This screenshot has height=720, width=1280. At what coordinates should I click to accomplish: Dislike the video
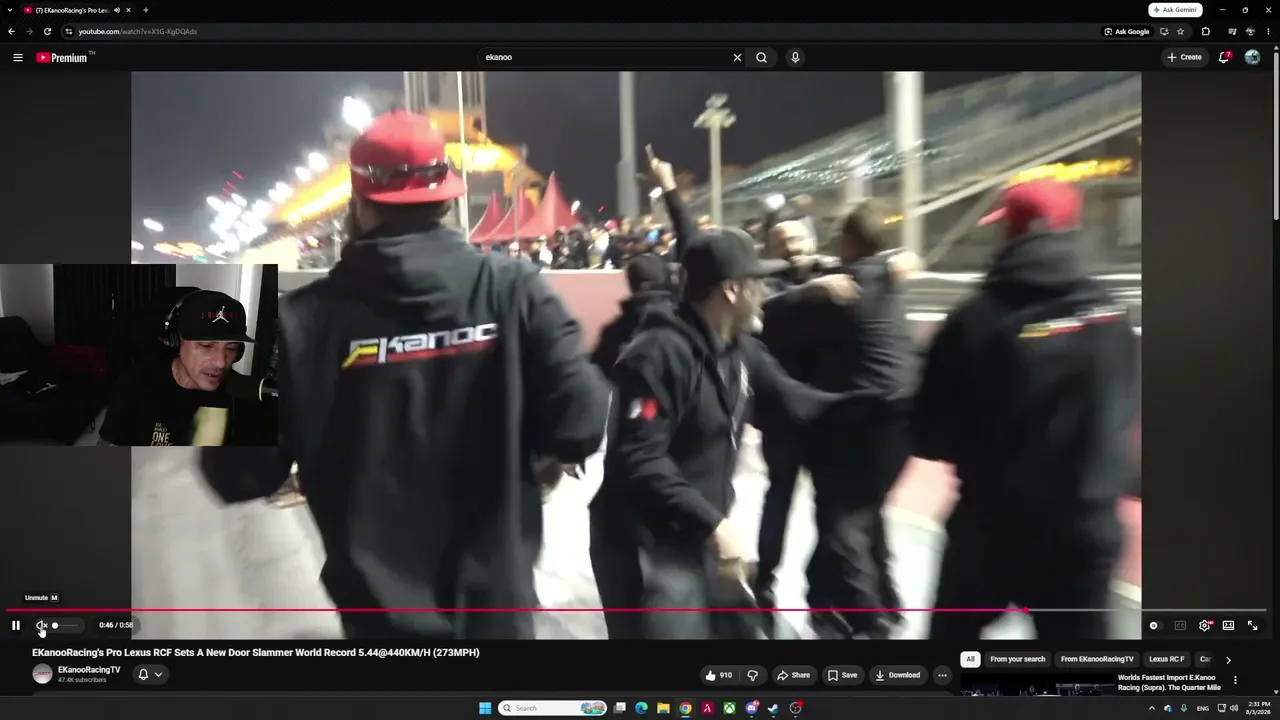coord(753,675)
